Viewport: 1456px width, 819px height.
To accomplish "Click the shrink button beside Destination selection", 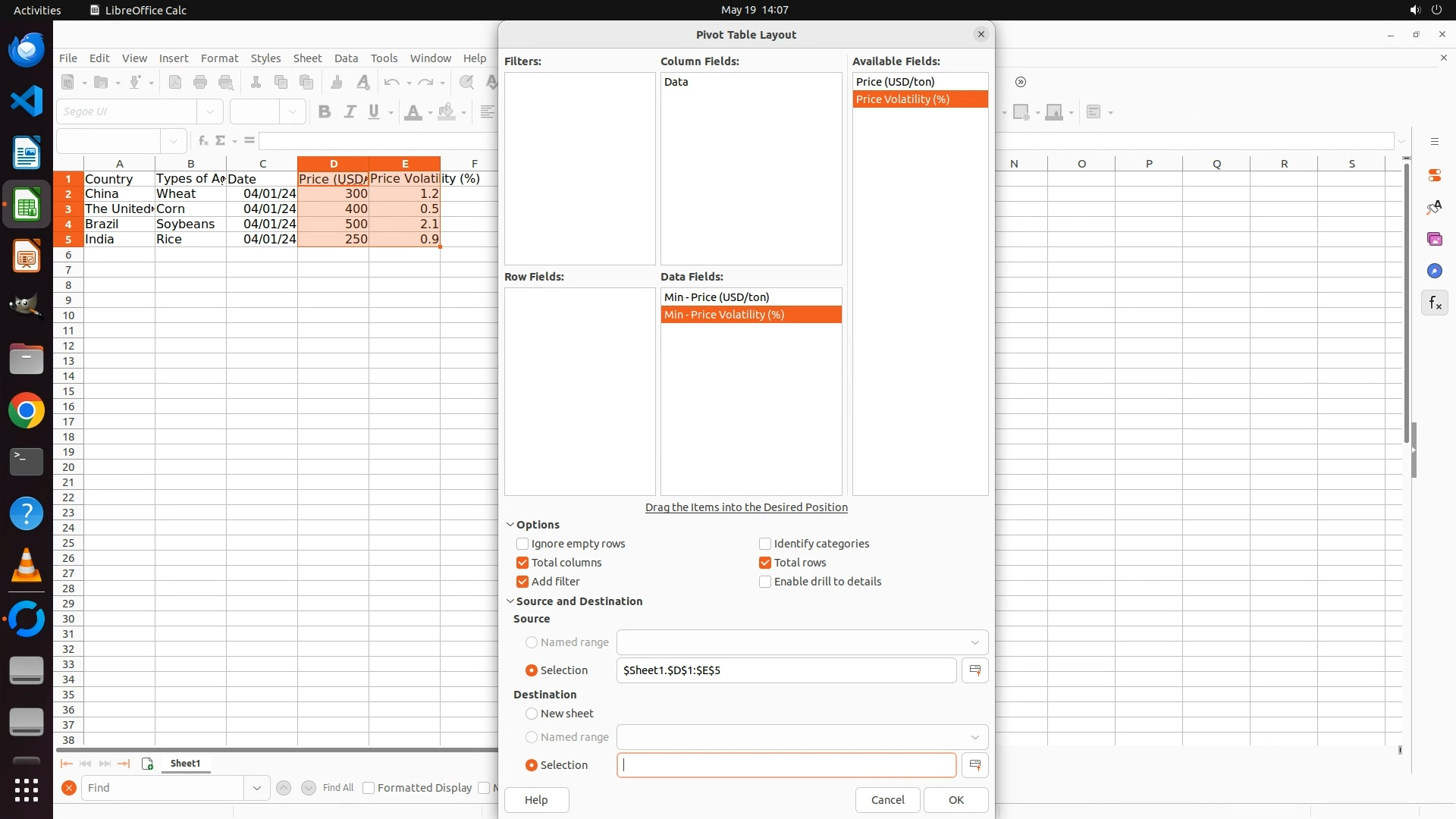I will 974,765.
